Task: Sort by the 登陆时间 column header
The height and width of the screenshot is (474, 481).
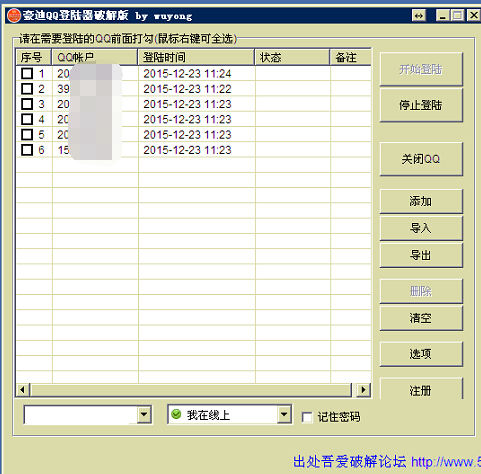Action: (196, 57)
